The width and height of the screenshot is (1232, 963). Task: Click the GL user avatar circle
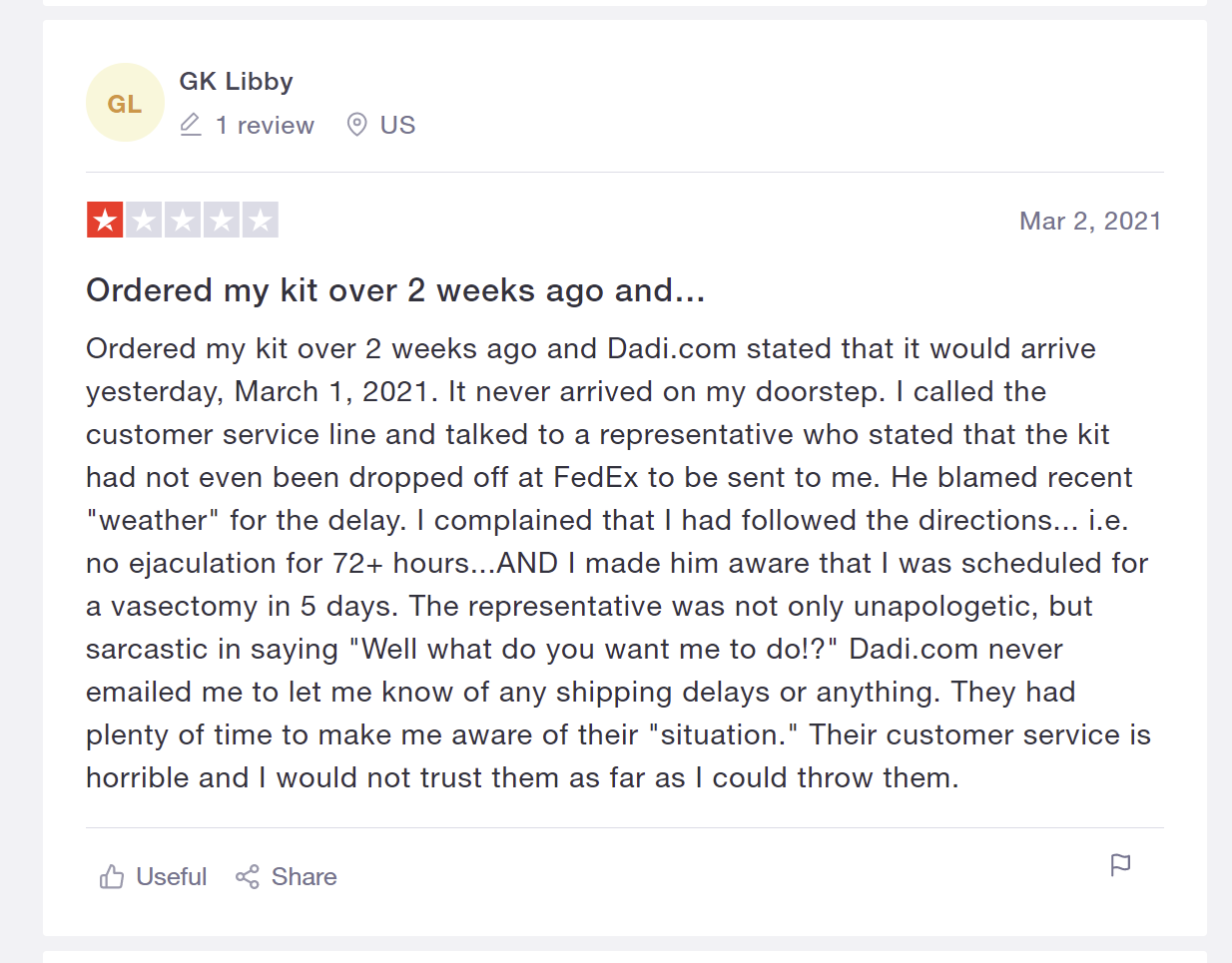125,103
